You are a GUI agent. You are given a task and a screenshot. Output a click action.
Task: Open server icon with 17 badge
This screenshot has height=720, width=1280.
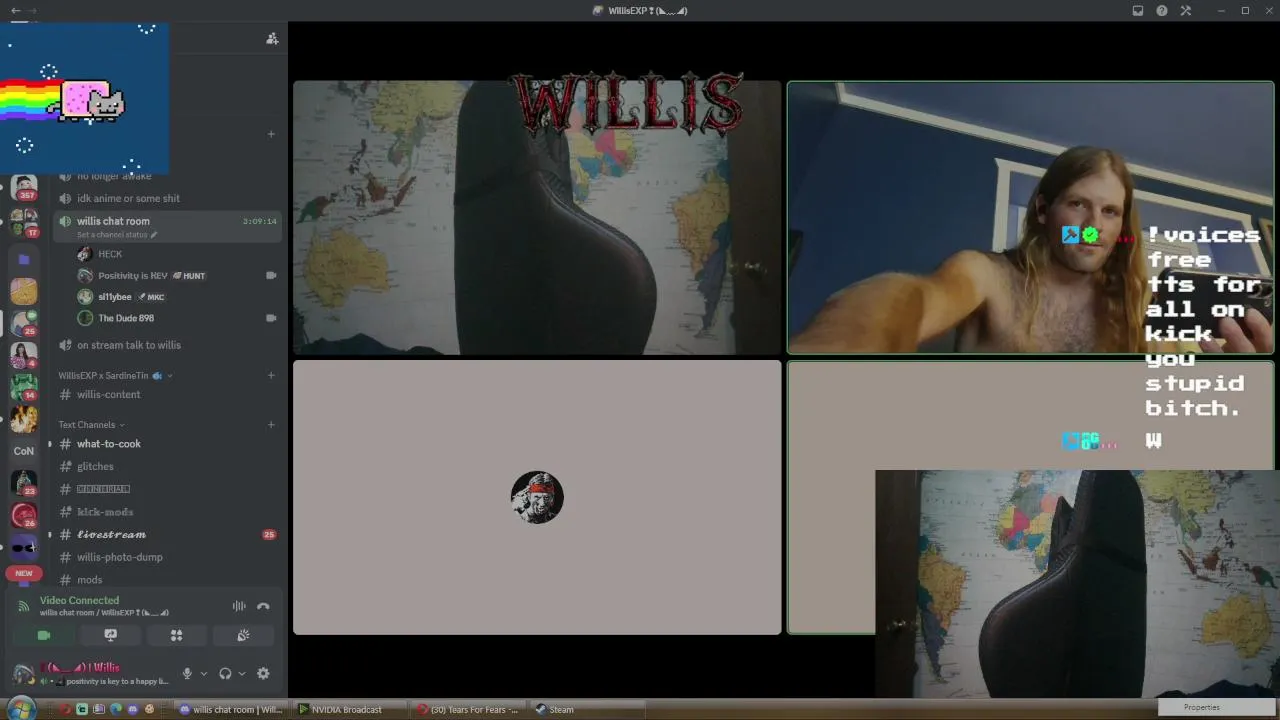point(24,222)
